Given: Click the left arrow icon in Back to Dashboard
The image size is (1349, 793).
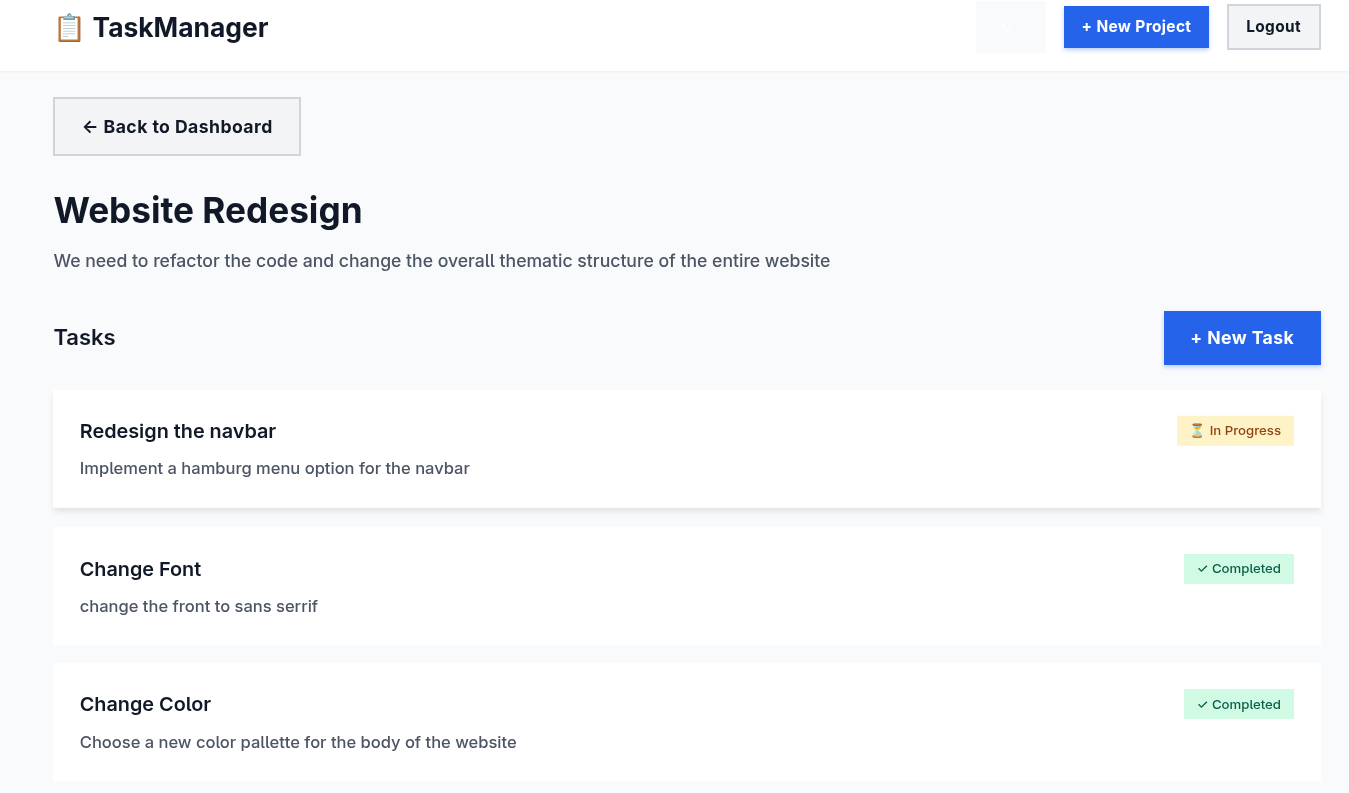Looking at the screenshot, I should pyautogui.click(x=90, y=126).
